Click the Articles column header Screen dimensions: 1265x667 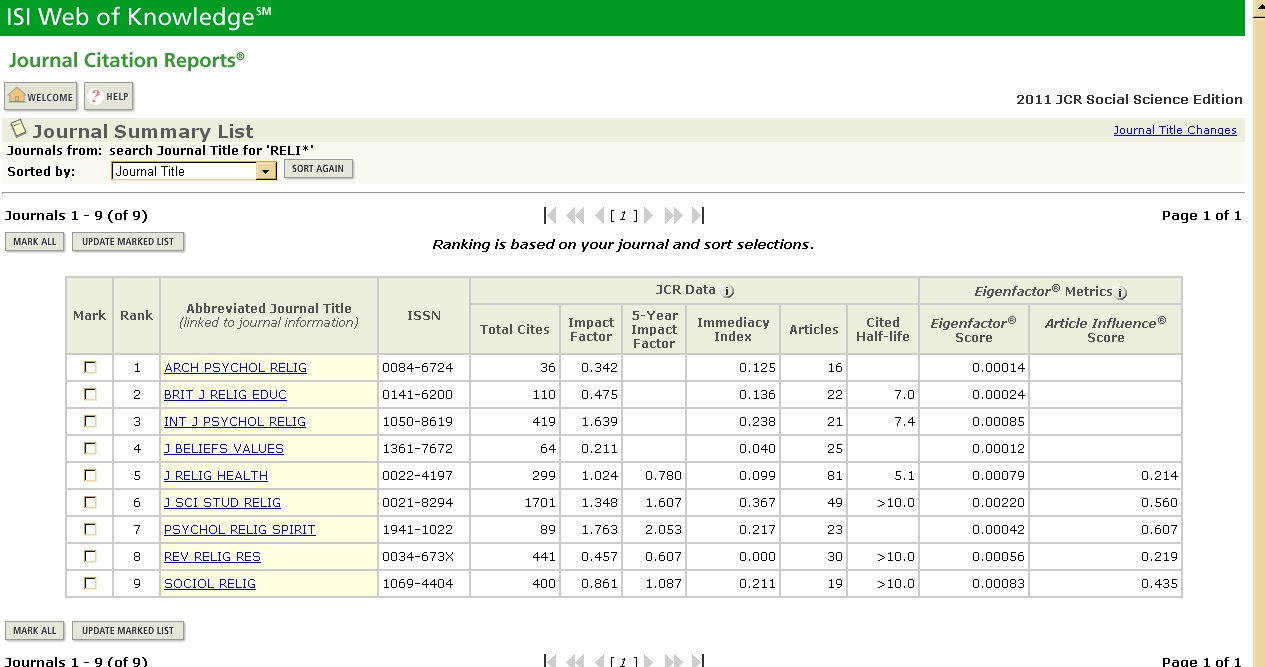814,330
